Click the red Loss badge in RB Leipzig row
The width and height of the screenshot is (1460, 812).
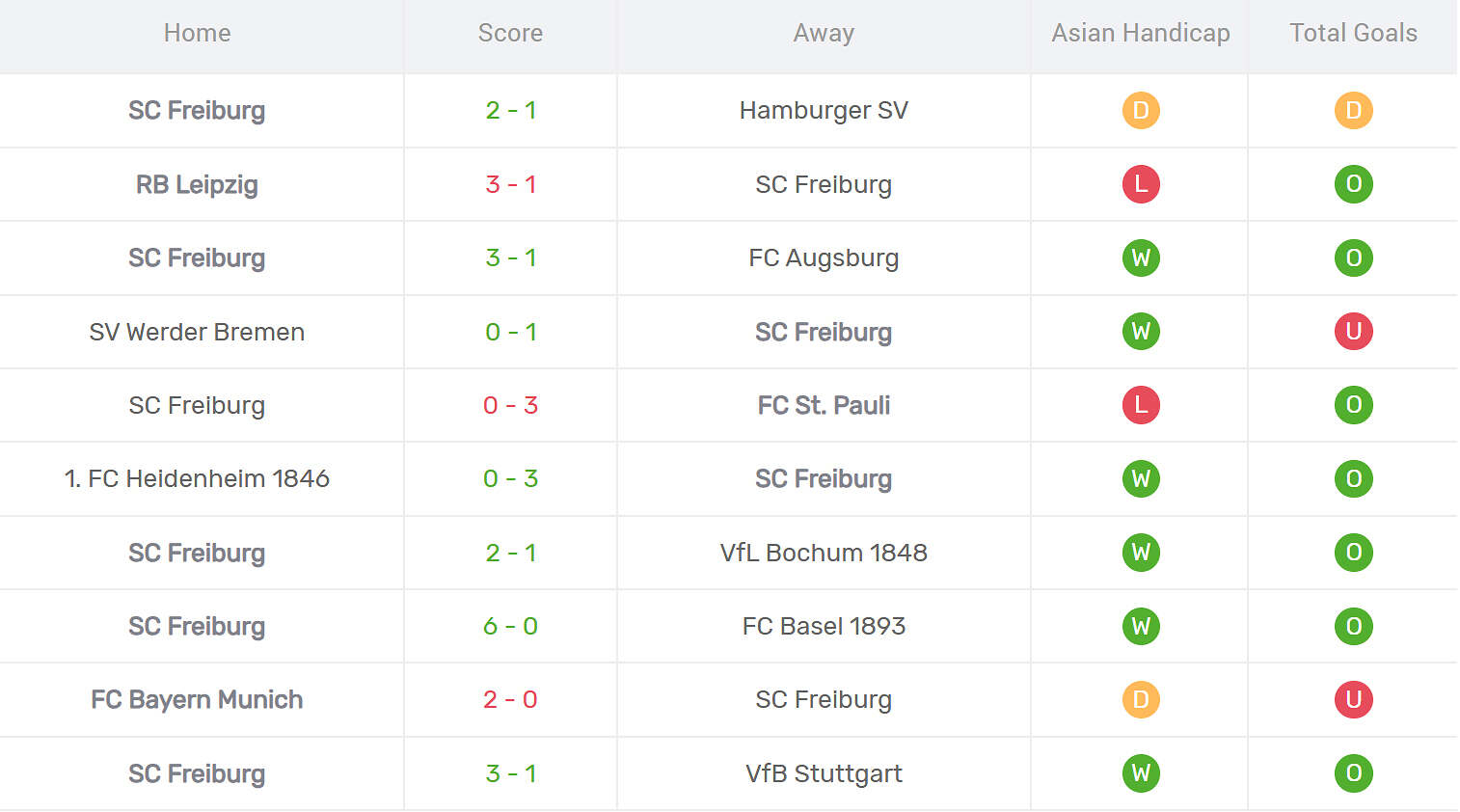[1141, 184]
